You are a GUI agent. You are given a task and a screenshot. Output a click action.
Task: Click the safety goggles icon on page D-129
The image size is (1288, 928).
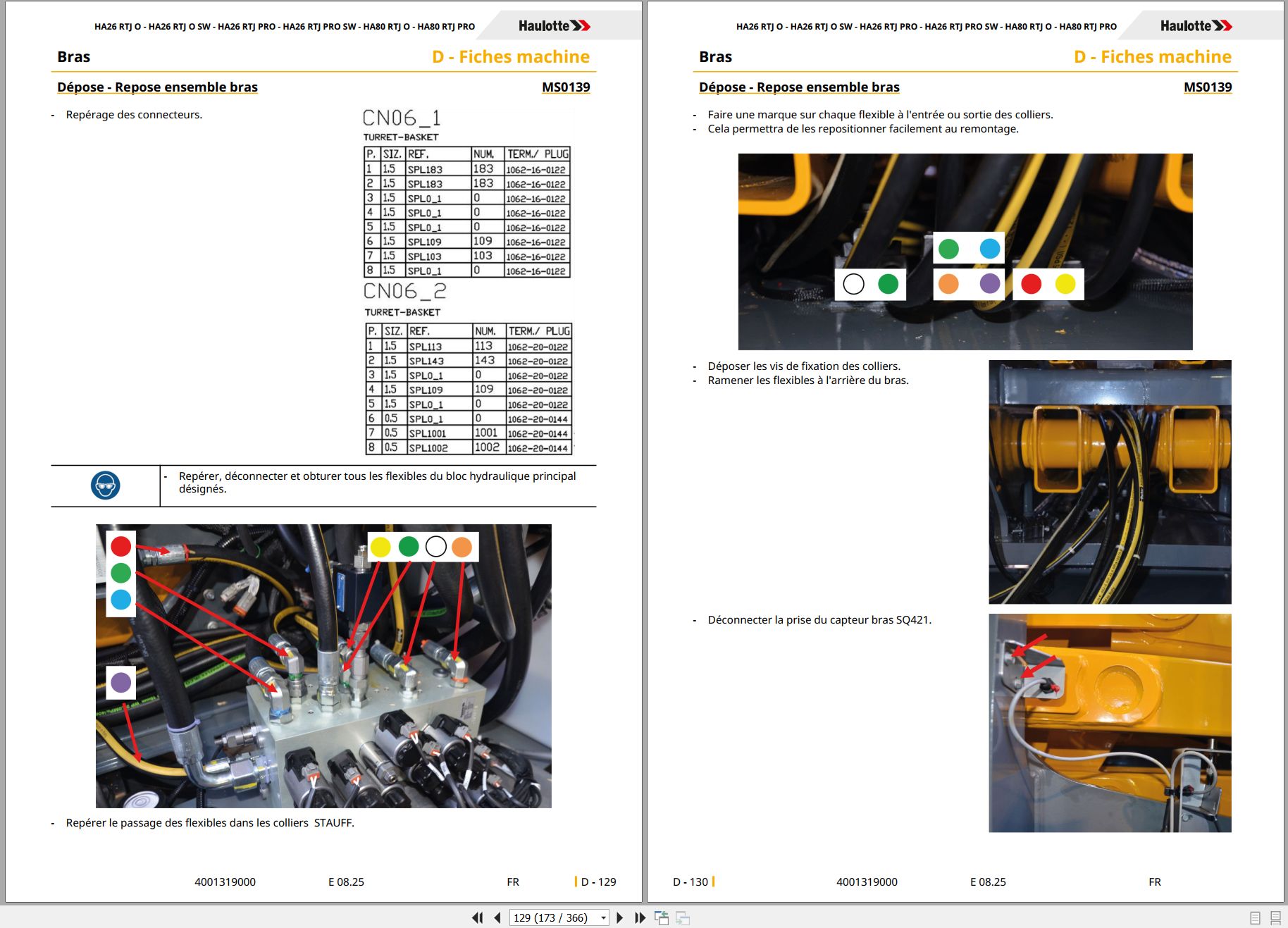(106, 485)
